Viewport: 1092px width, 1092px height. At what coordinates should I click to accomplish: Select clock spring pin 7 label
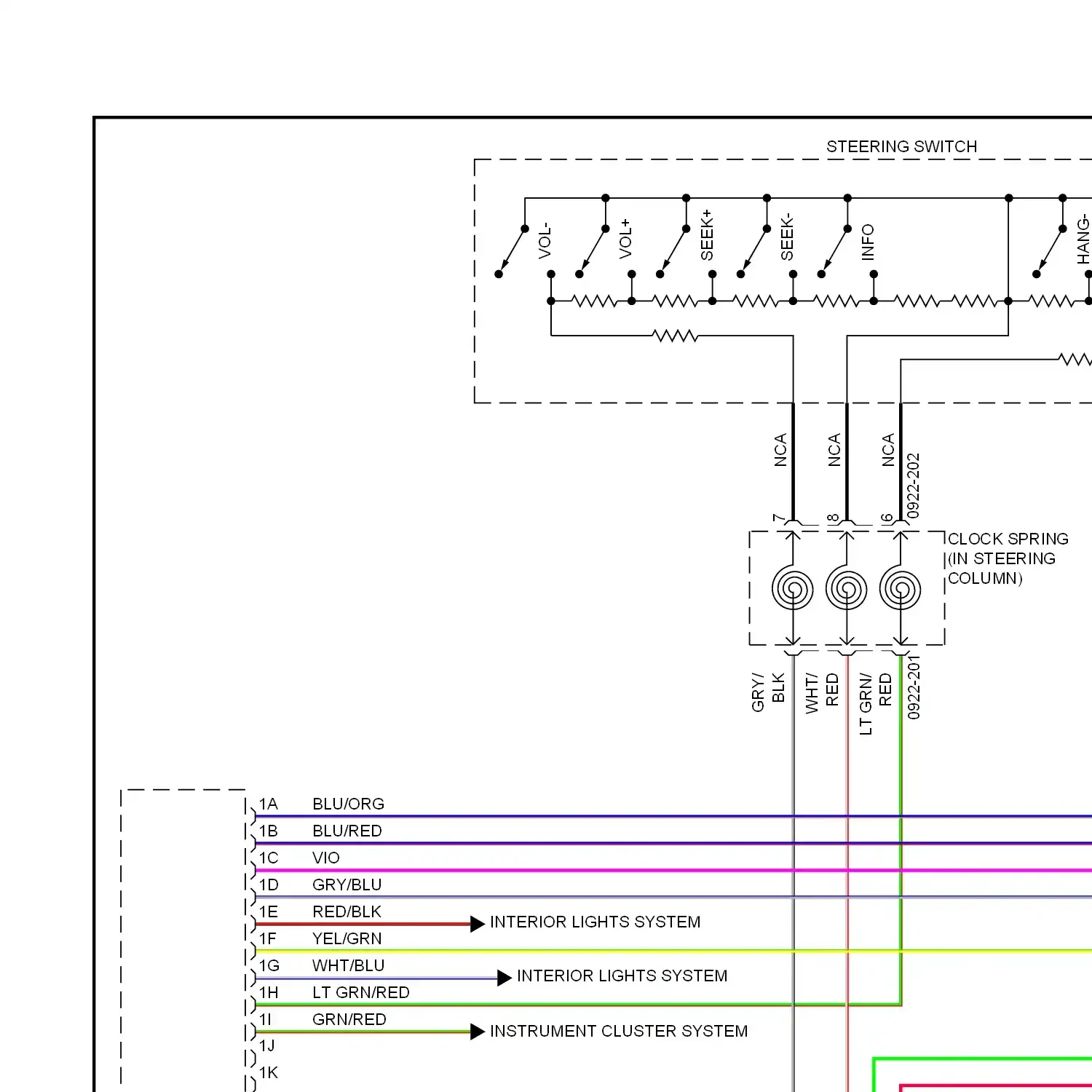tap(779, 518)
